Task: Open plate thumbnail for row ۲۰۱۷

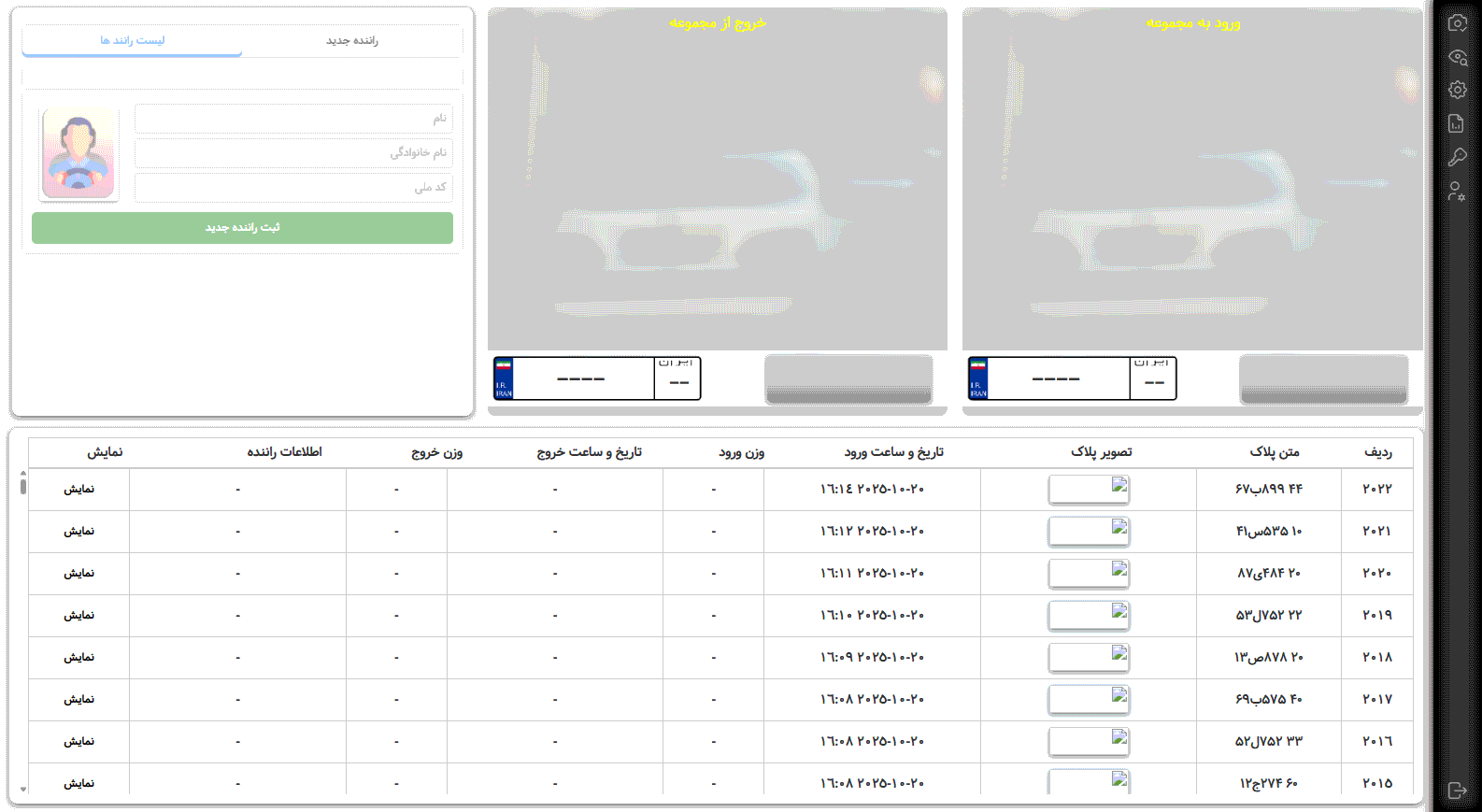Action: [x=1089, y=699]
